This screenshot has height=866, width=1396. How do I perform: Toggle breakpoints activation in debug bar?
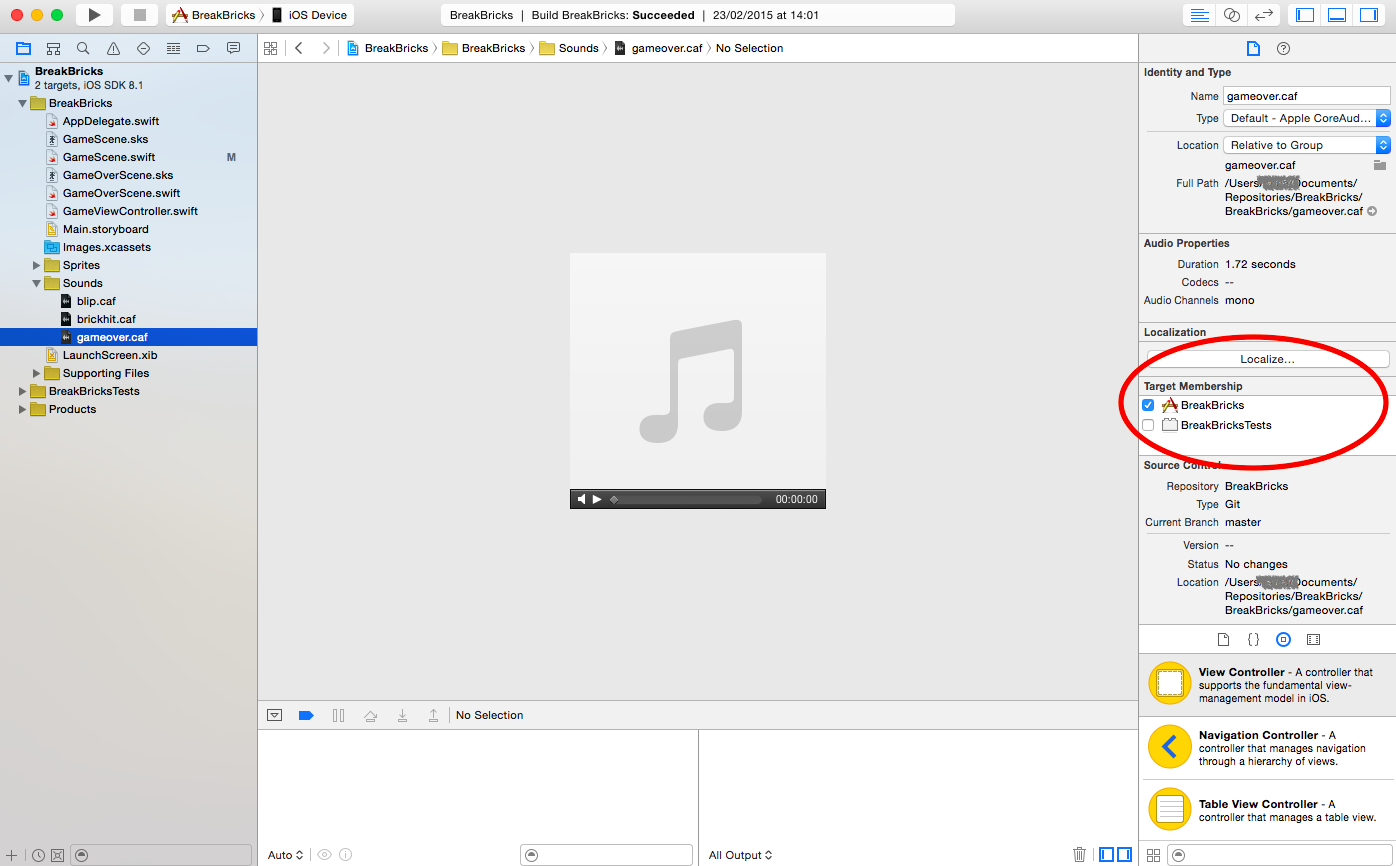[x=306, y=715]
